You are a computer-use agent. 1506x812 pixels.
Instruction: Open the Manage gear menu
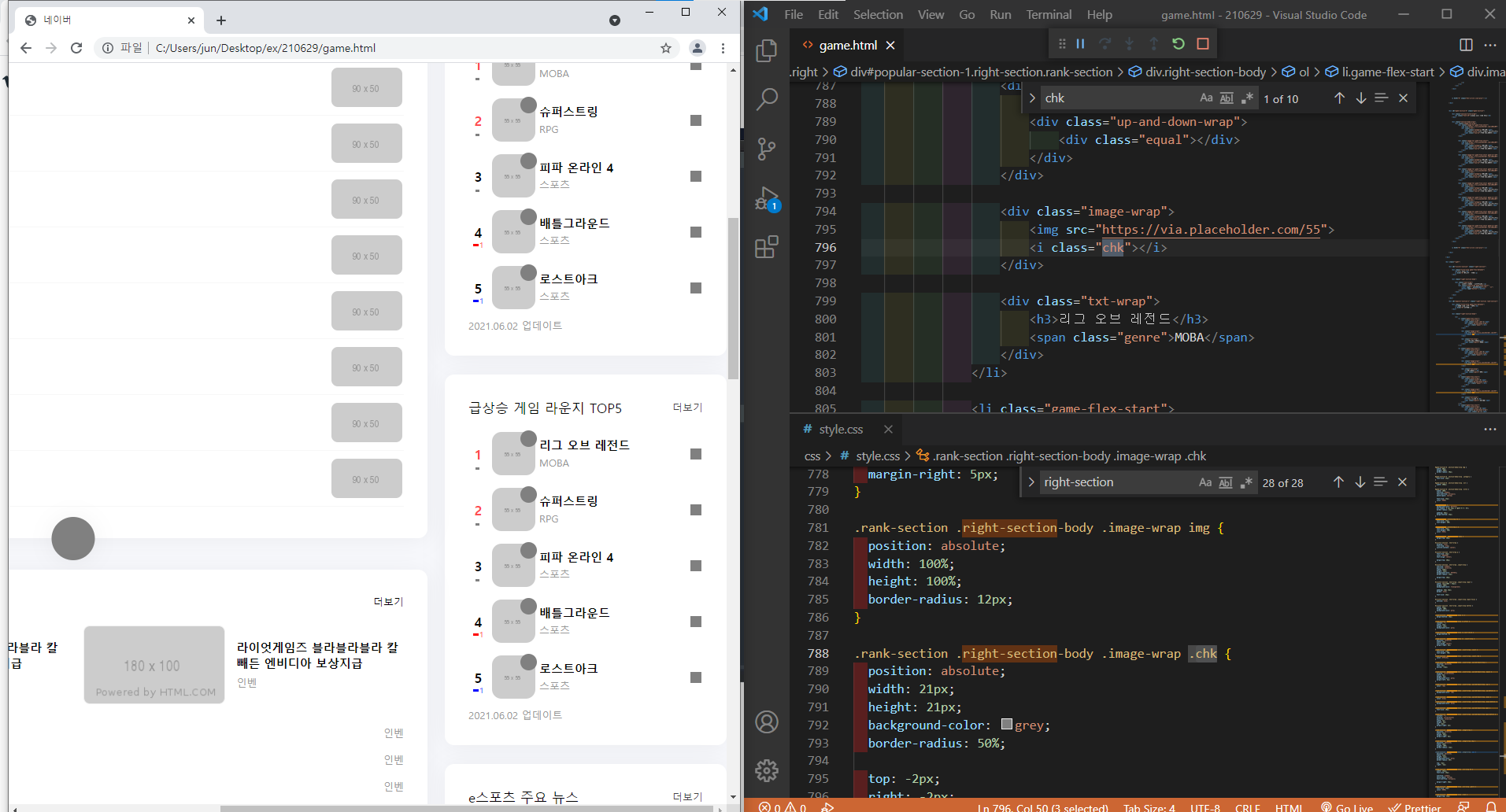pos(766,770)
